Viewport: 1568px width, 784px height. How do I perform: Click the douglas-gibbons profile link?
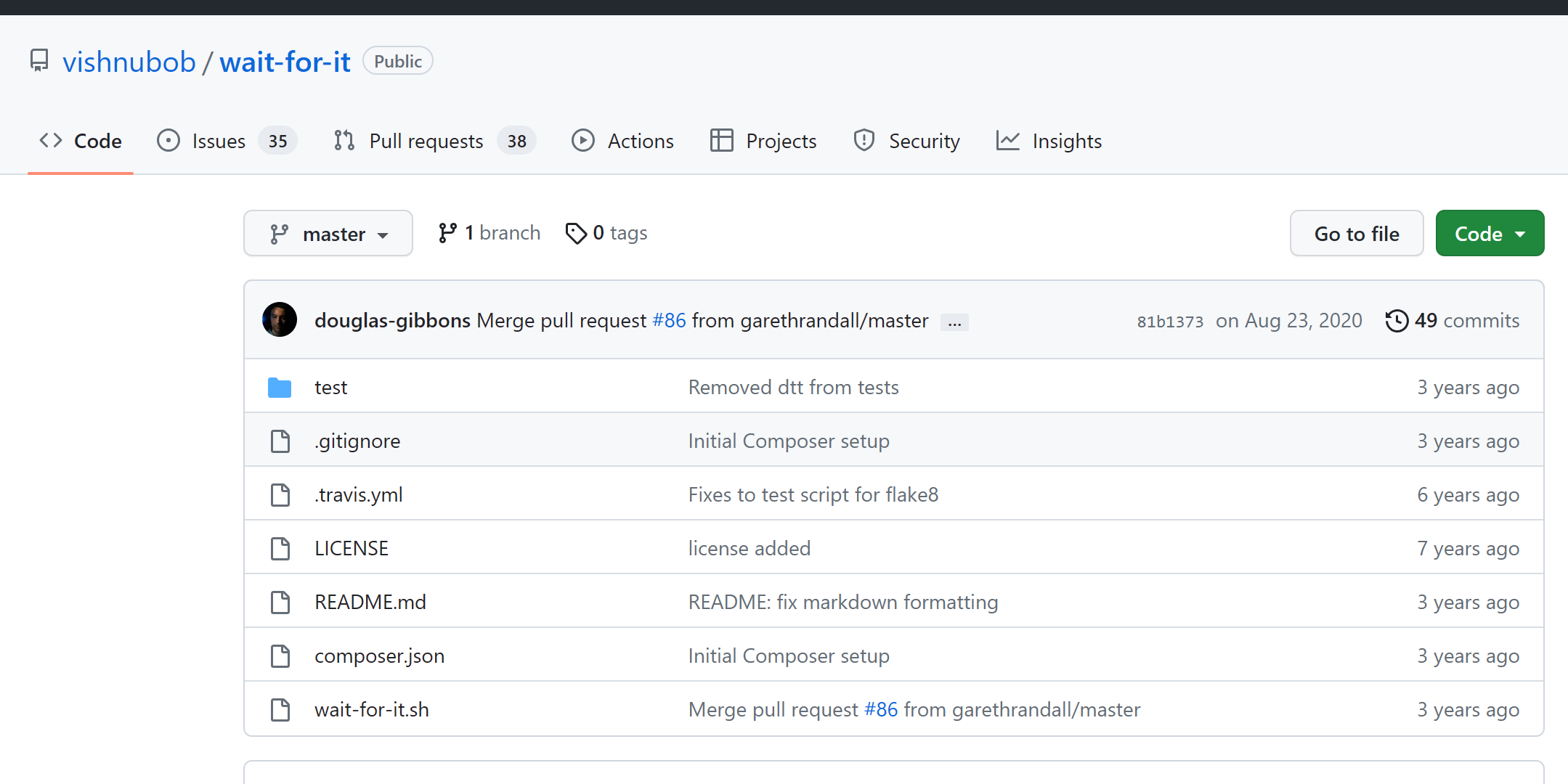point(392,319)
